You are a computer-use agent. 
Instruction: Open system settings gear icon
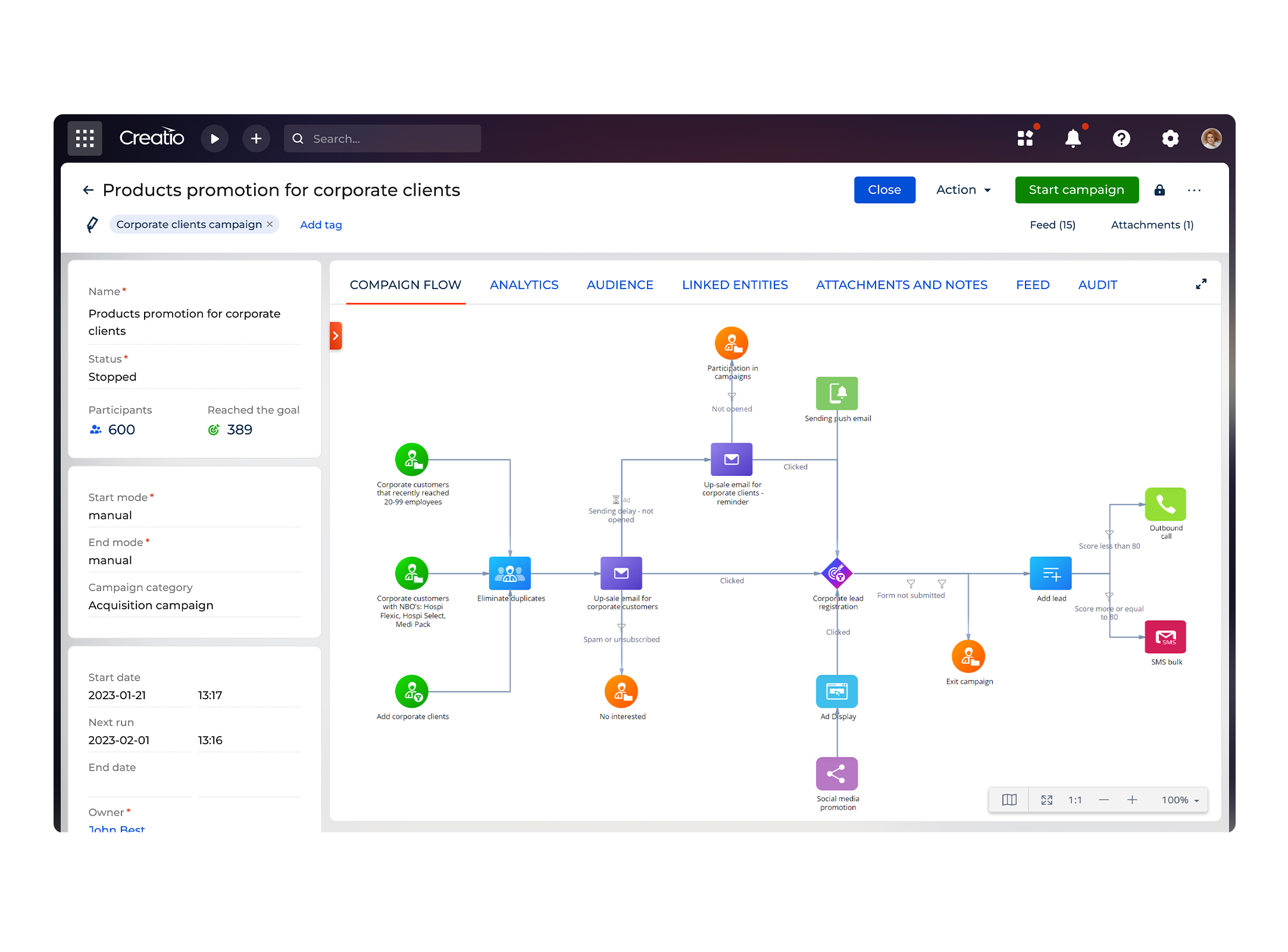point(1170,139)
